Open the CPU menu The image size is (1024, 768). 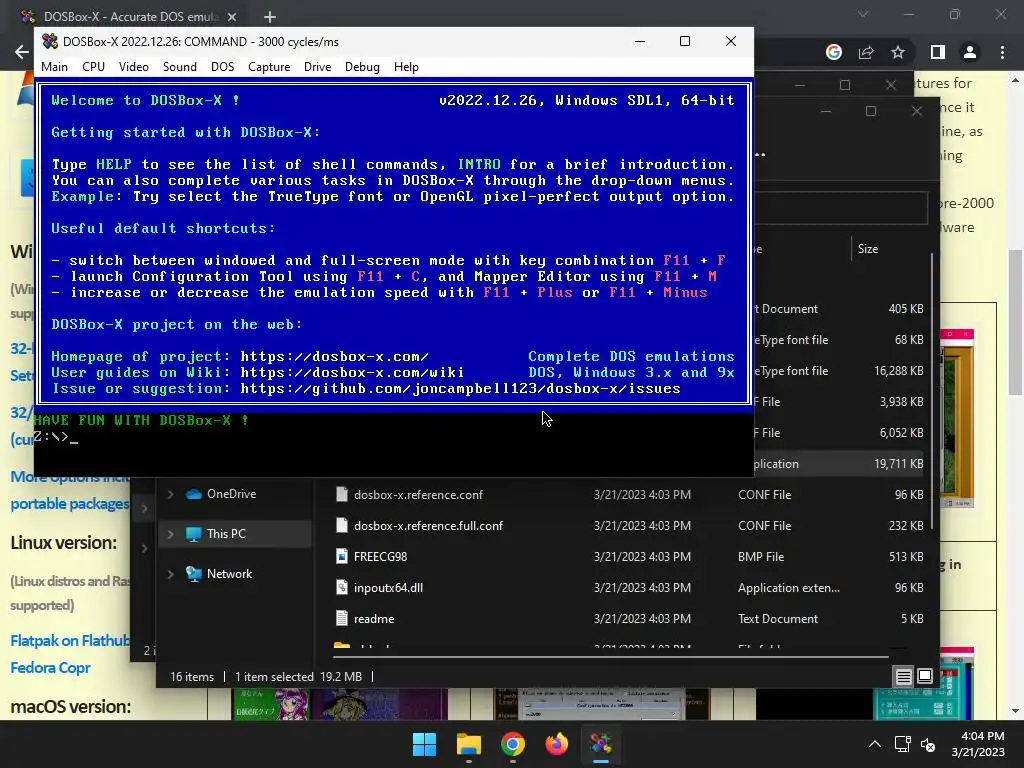(x=93, y=67)
